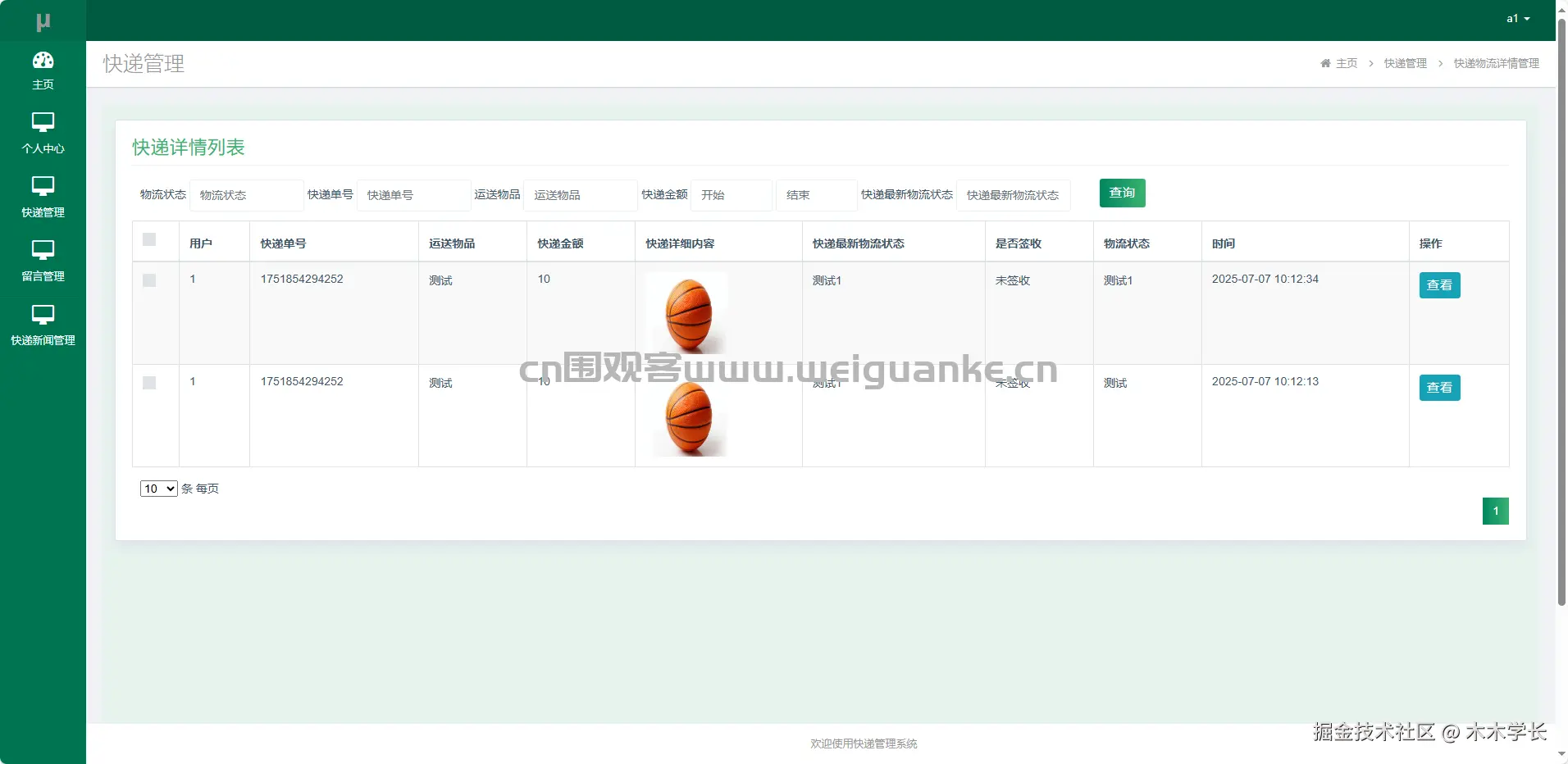Image resolution: width=1568 pixels, height=764 pixels.
Task: Open 留言管理 monitor icon in sidebar
Action: click(43, 251)
